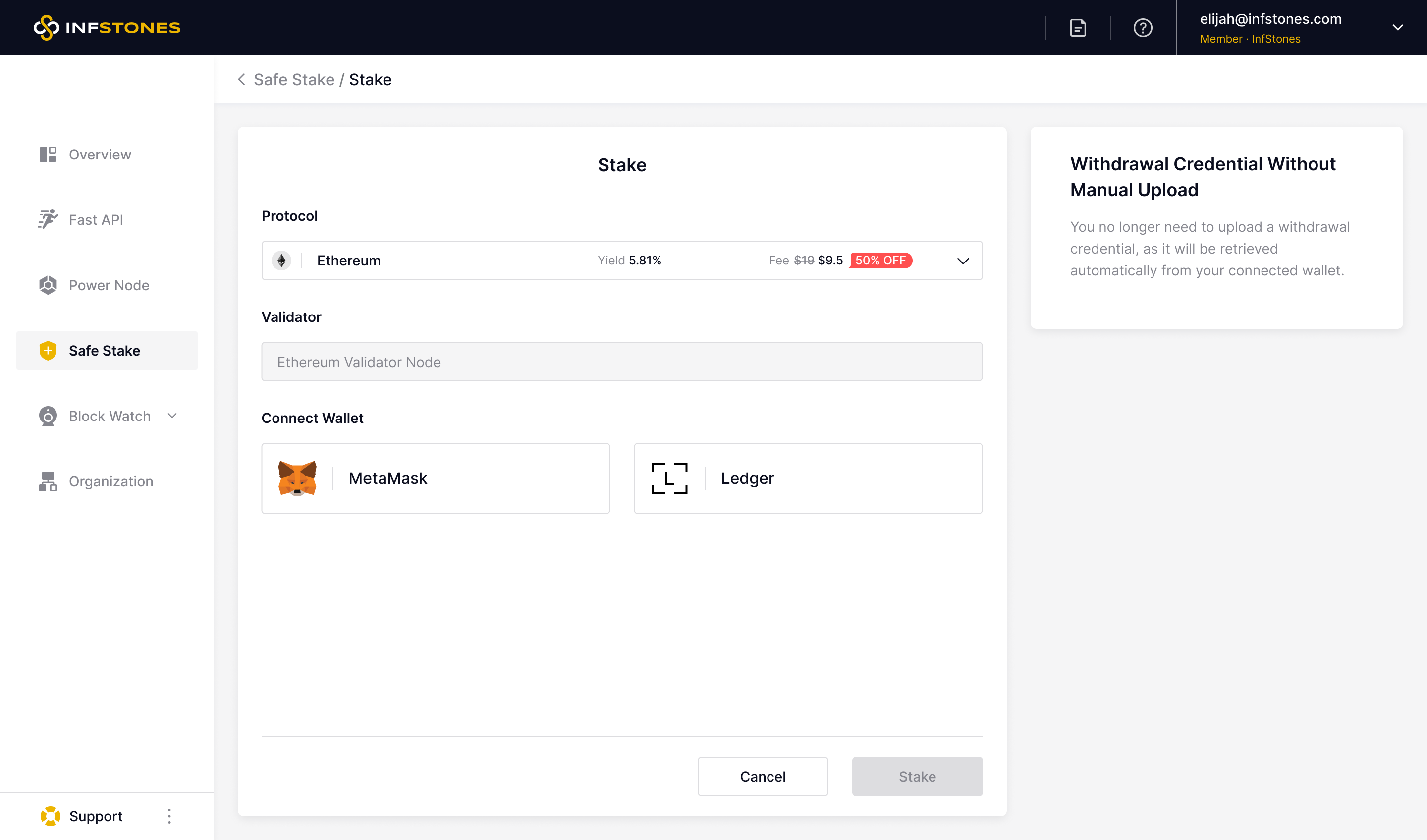Image resolution: width=1427 pixels, height=840 pixels.
Task: Open Fast API from the sidebar
Action: pyautogui.click(x=96, y=219)
